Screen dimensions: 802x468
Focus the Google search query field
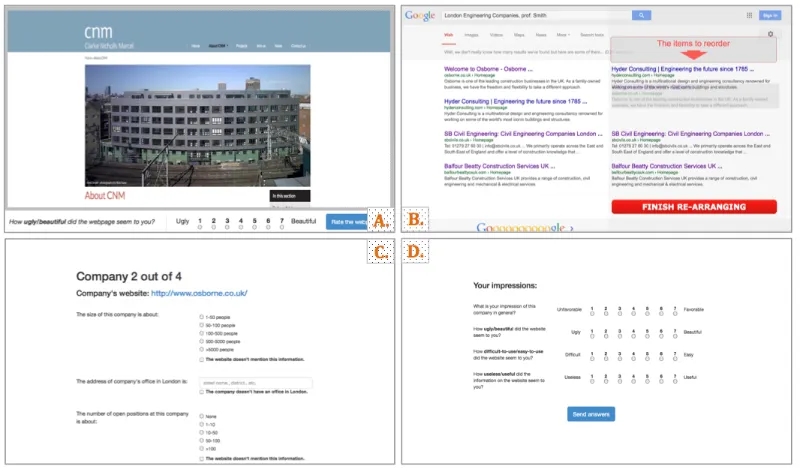(537, 15)
